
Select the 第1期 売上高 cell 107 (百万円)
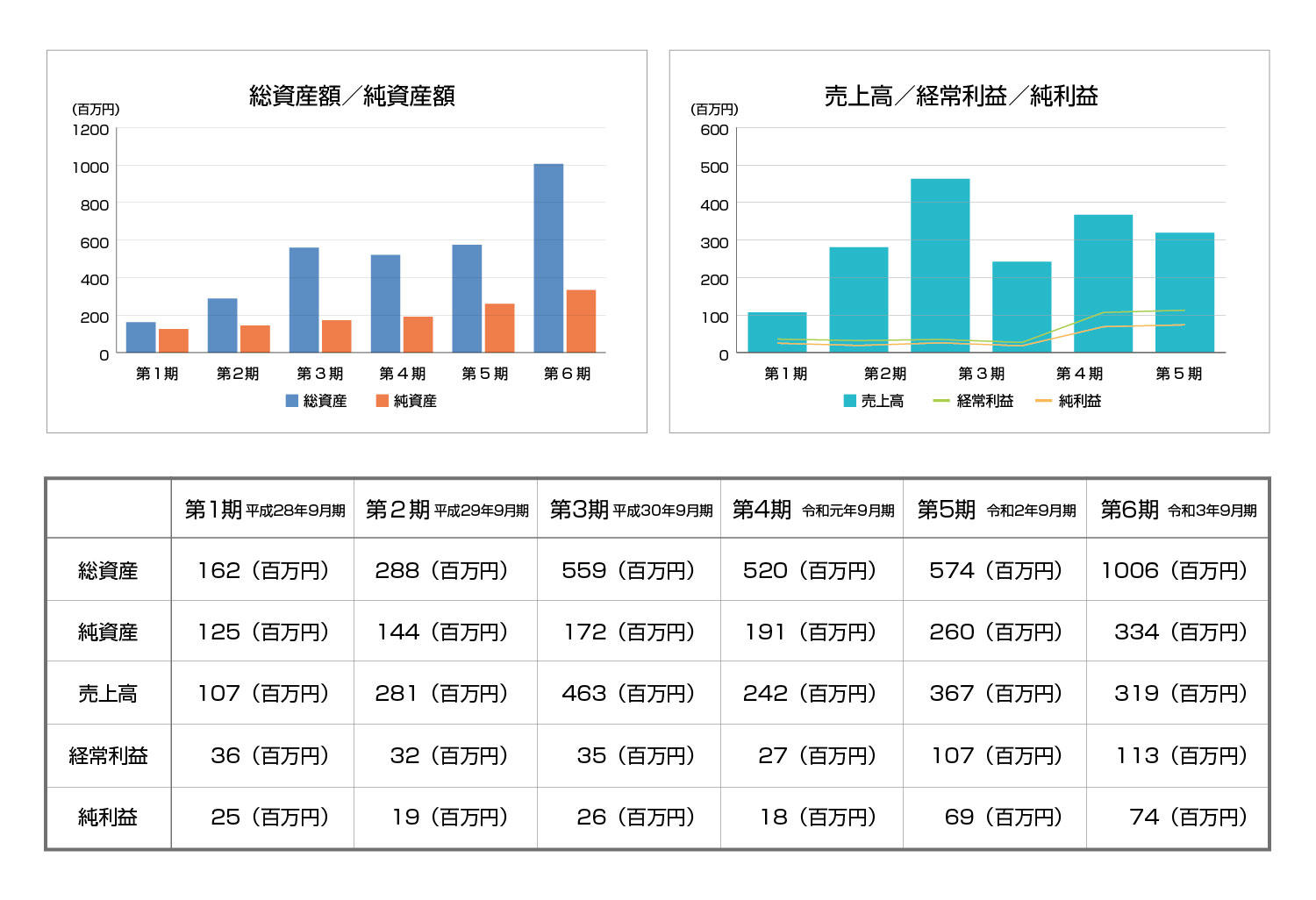pos(263,693)
